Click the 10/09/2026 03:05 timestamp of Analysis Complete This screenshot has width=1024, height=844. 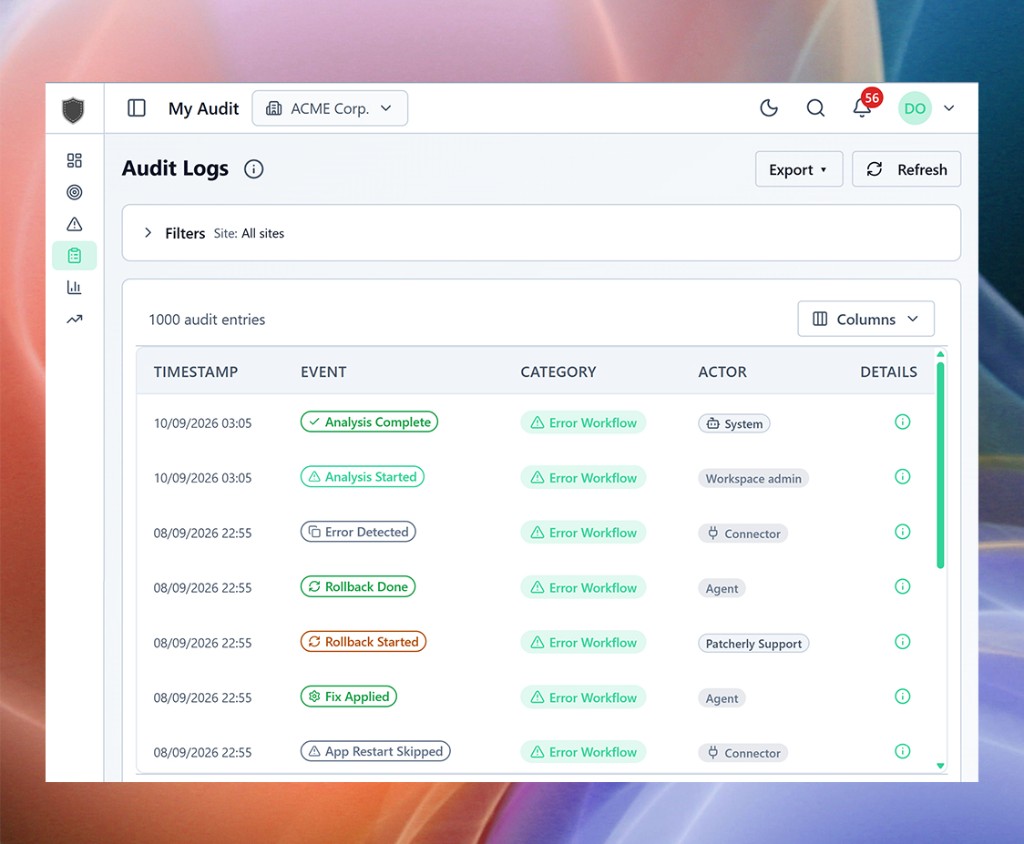[x=202, y=423]
